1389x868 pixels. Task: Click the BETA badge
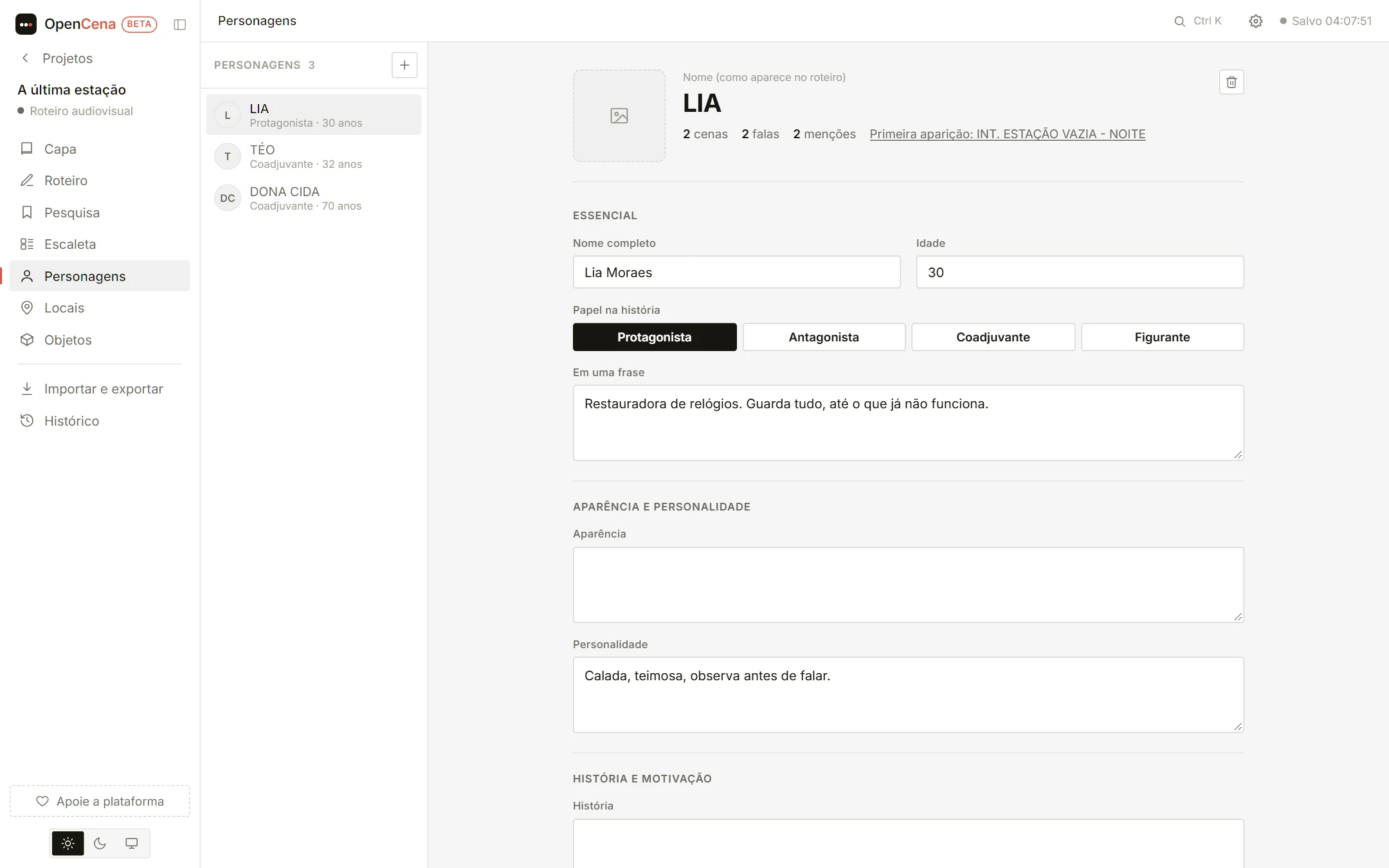pos(139,24)
